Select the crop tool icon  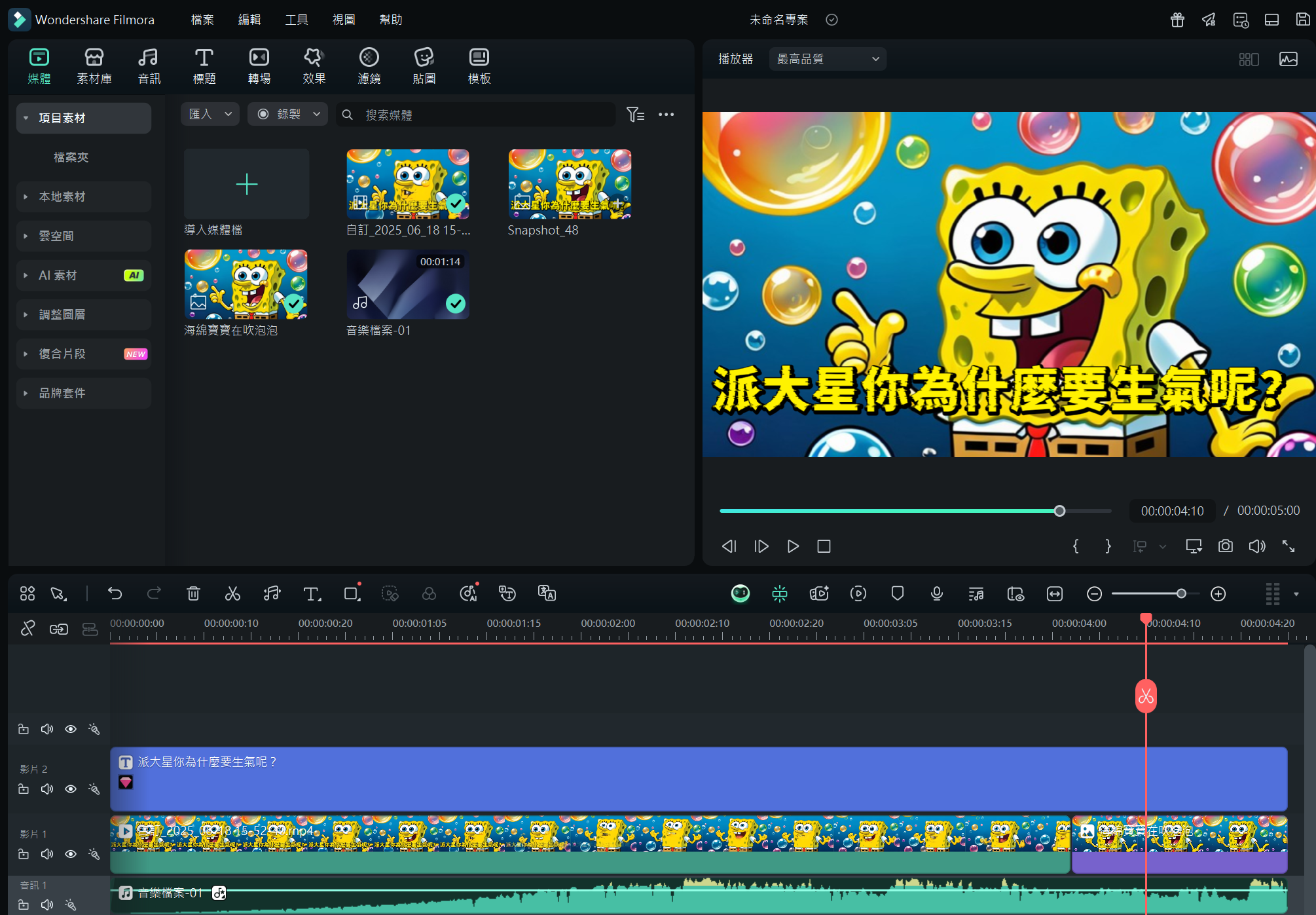point(352,593)
